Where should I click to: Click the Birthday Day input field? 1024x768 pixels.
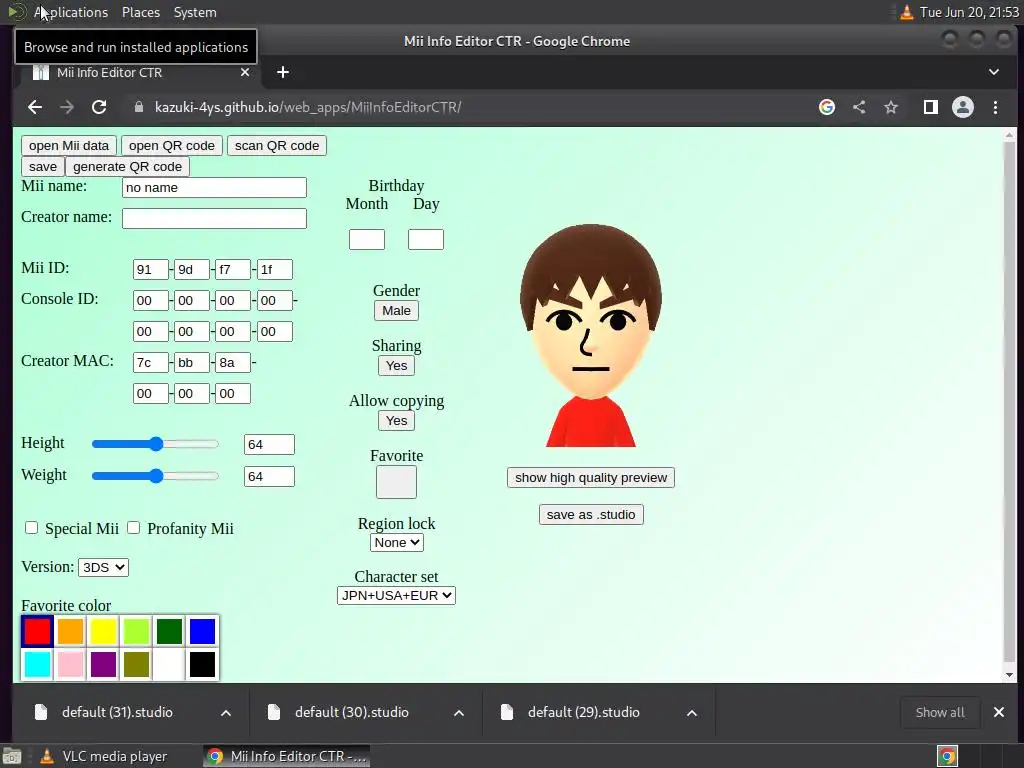pyautogui.click(x=426, y=239)
